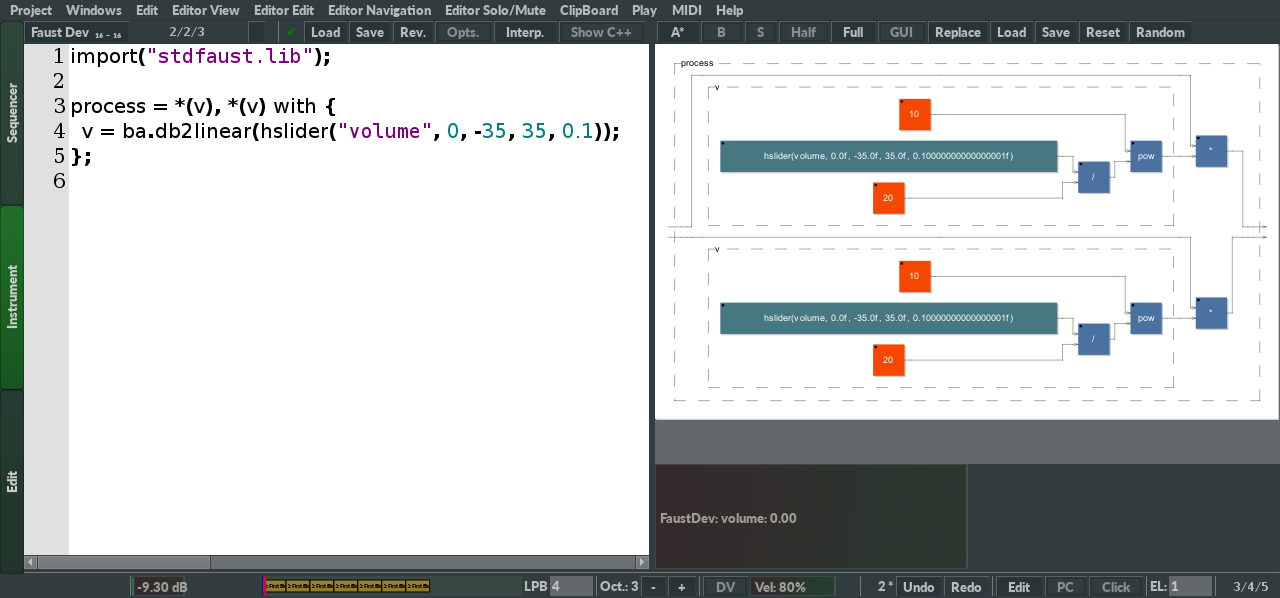Click the lower orange 20 constant block
1280x598 pixels.
[x=888, y=360]
